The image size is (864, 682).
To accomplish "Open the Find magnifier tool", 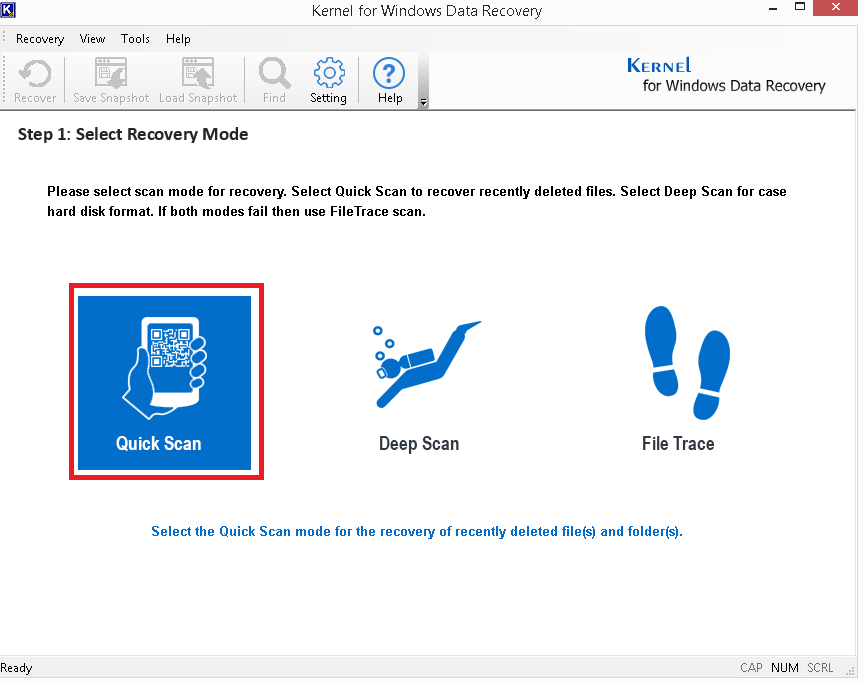I will point(274,80).
